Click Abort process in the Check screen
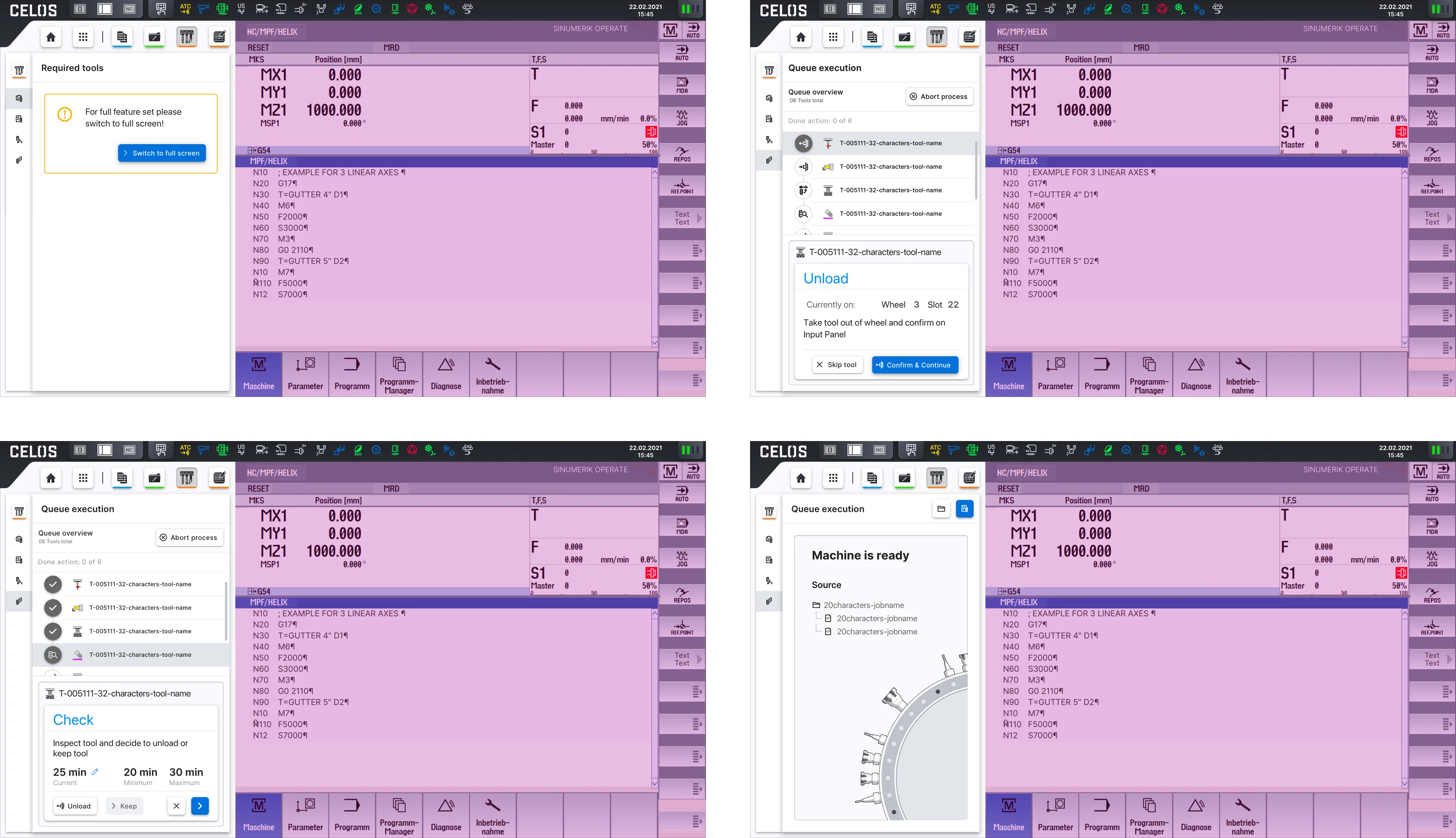The height and width of the screenshot is (838, 1456). (x=189, y=538)
